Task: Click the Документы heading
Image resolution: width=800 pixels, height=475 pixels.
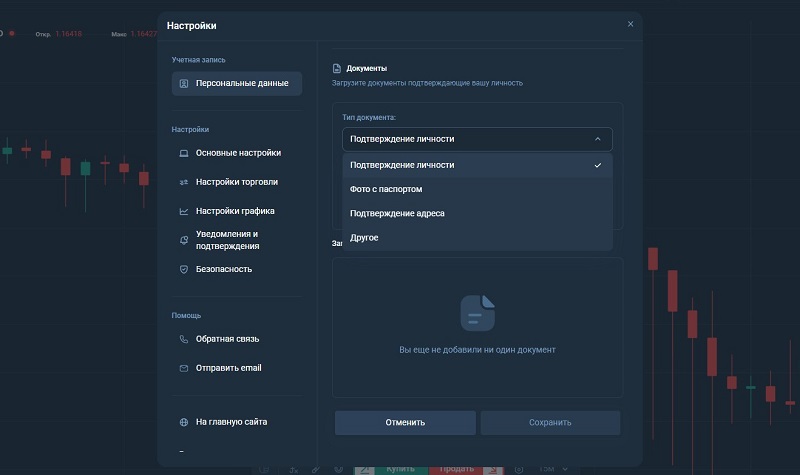Action: coord(366,68)
